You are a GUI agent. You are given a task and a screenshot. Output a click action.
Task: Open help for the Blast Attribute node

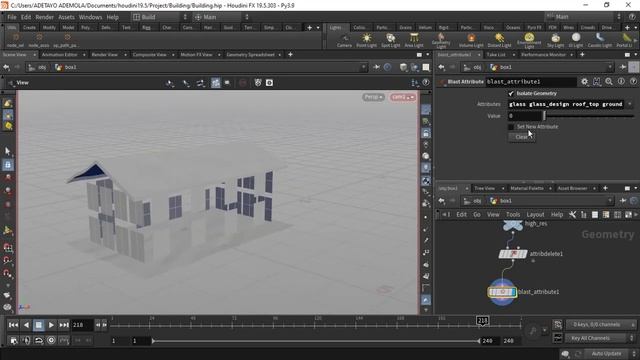coord(633,82)
